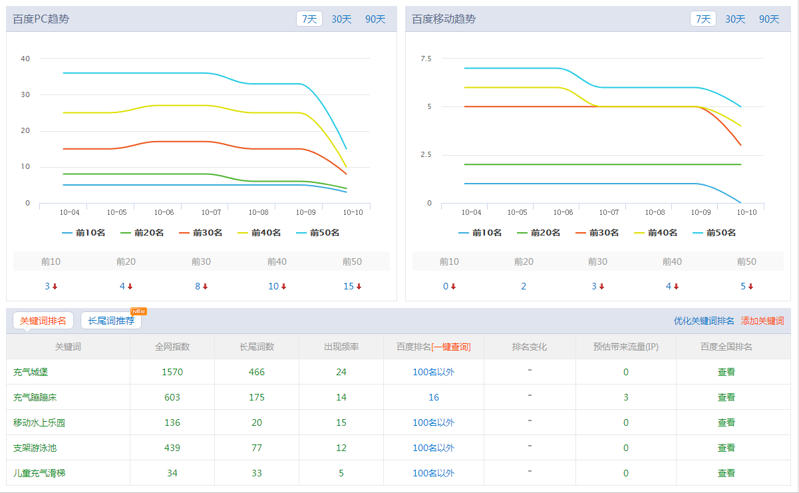This screenshot has height=493, width=799.
Task: Click 长尾词数 column header
Action: point(257,347)
